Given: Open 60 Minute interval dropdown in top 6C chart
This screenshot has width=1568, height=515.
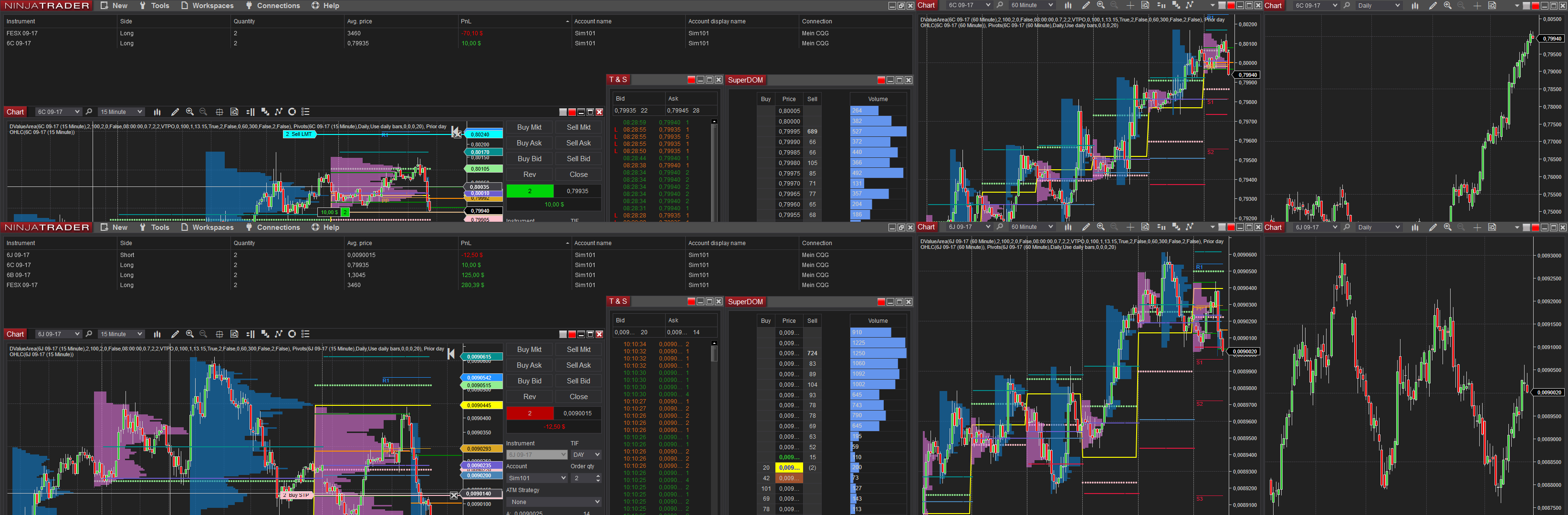Looking at the screenshot, I should click(x=1032, y=5).
